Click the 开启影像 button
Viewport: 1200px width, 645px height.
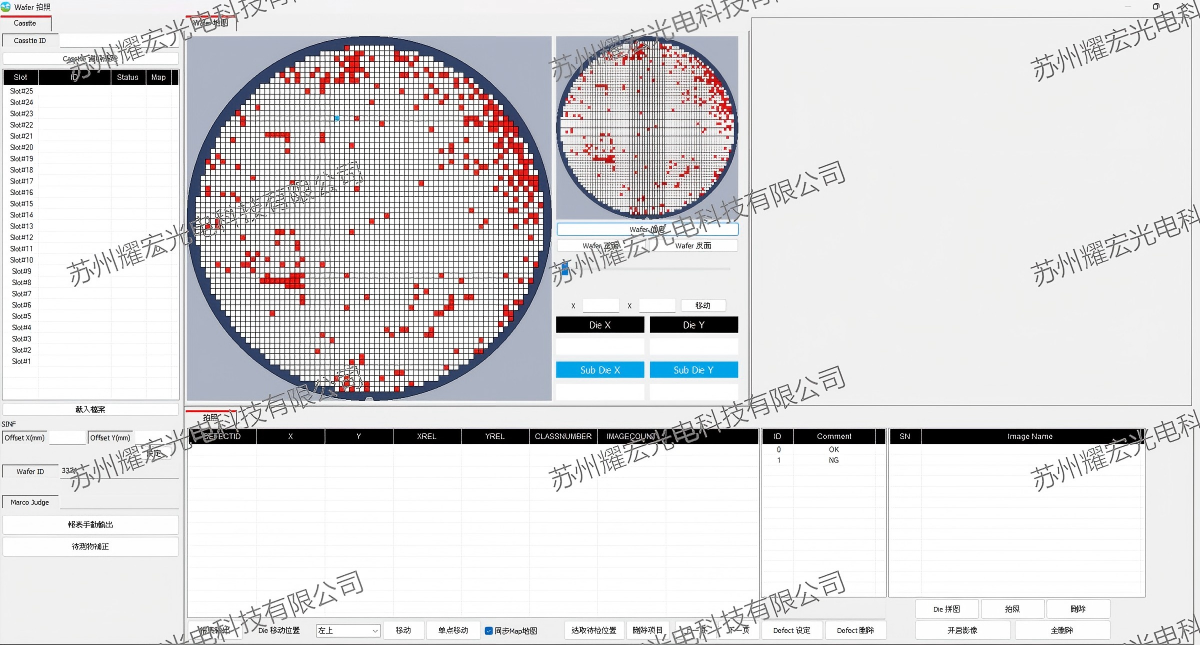click(963, 631)
